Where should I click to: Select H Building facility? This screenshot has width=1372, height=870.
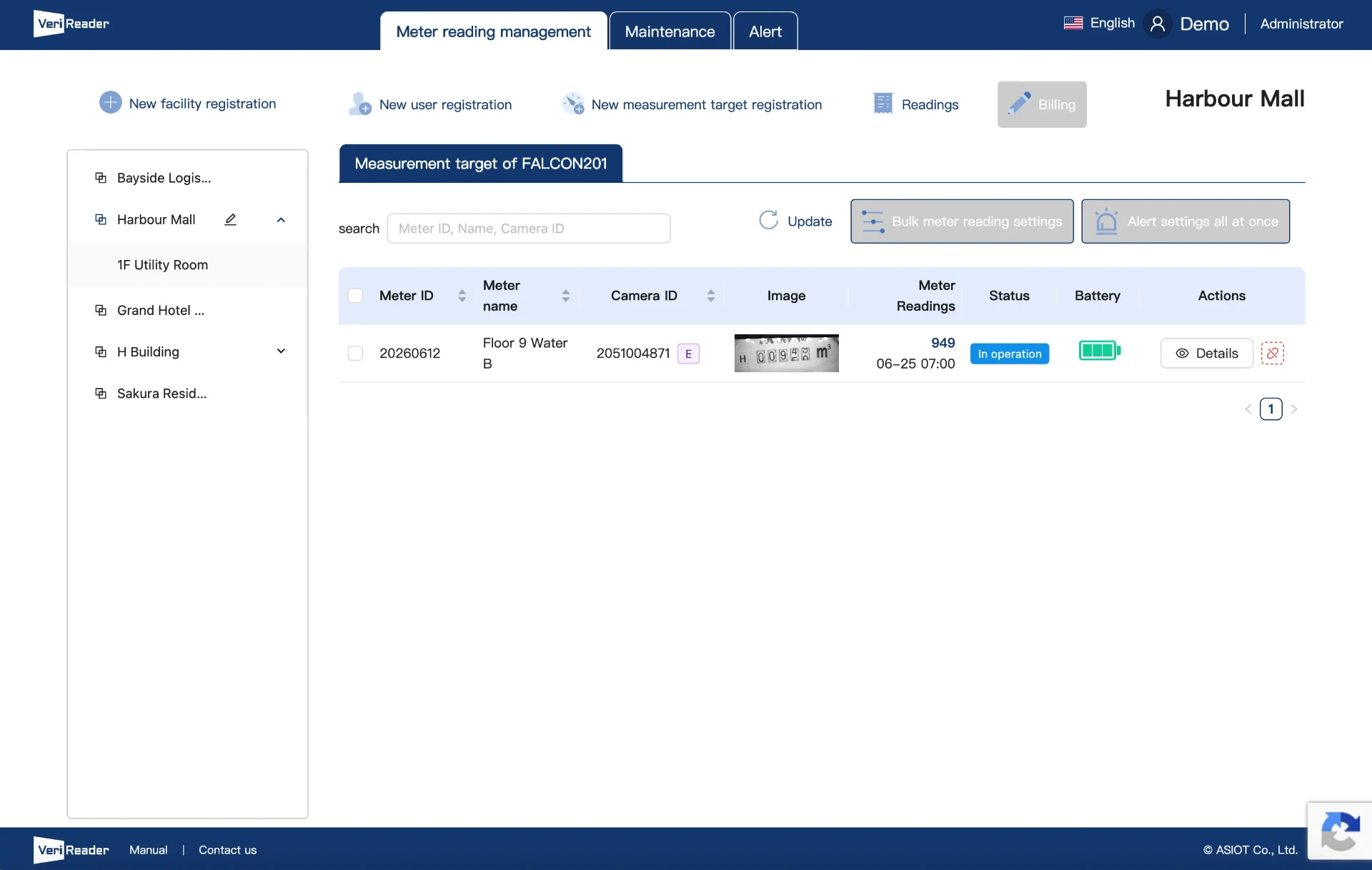[148, 351]
